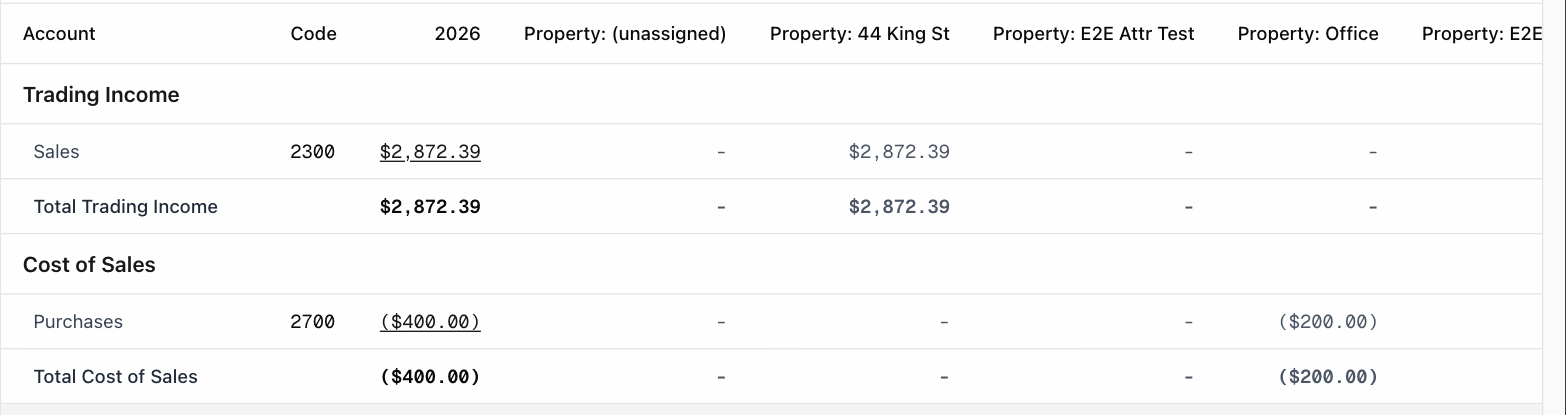Click the Total Trading Income row label
Screen dimensions: 1566x415
tap(126, 207)
